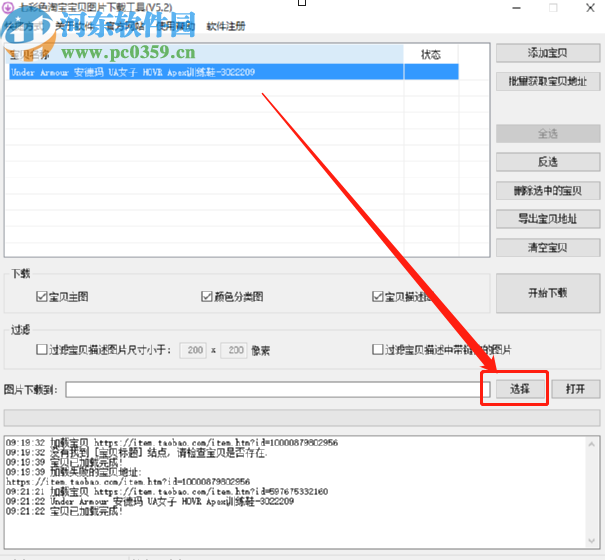Click the 清空宝贝 button
This screenshot has width=605, height=560.
click(548, 247)
